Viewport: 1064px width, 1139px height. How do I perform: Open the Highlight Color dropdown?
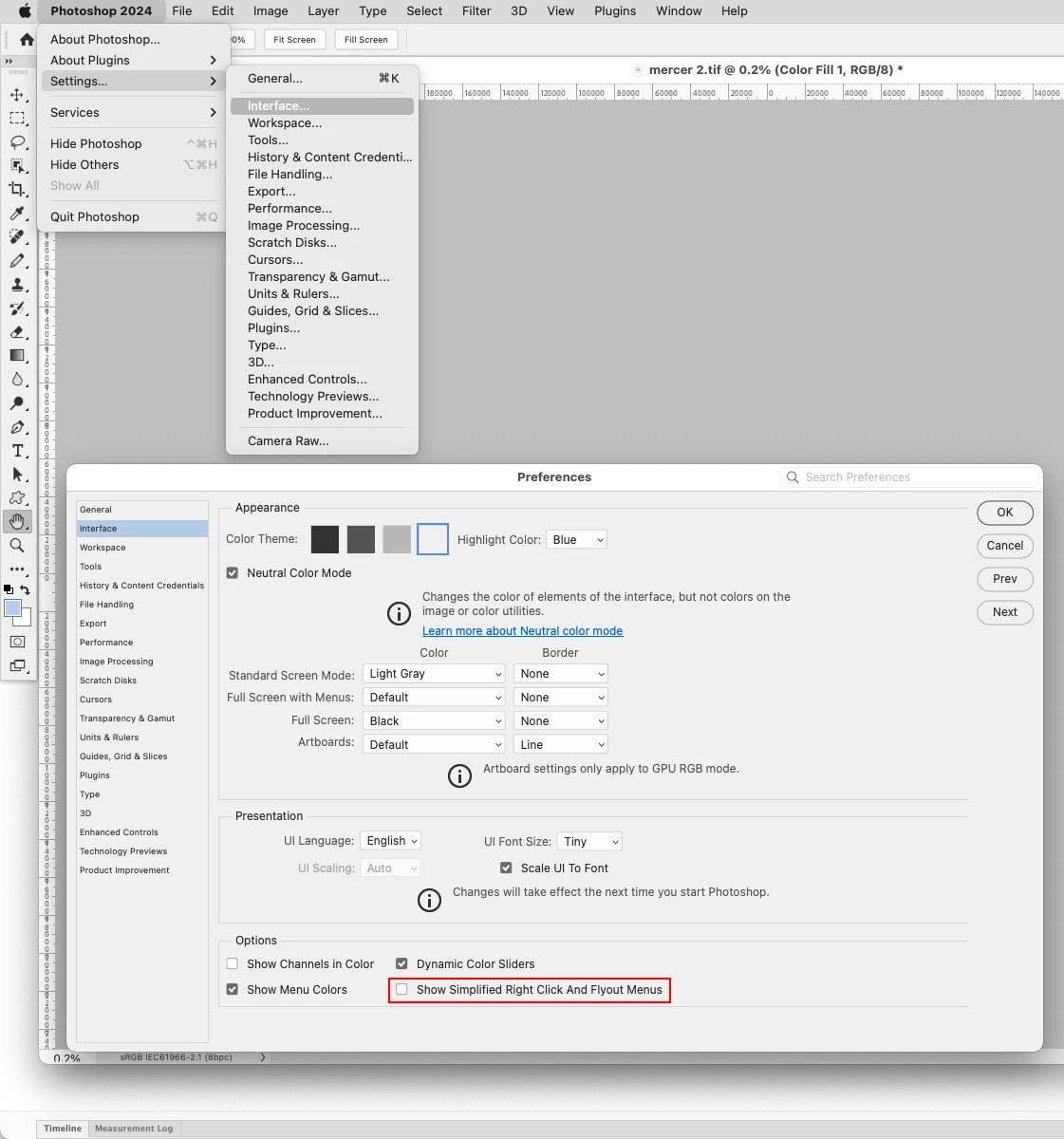[576, 540]
